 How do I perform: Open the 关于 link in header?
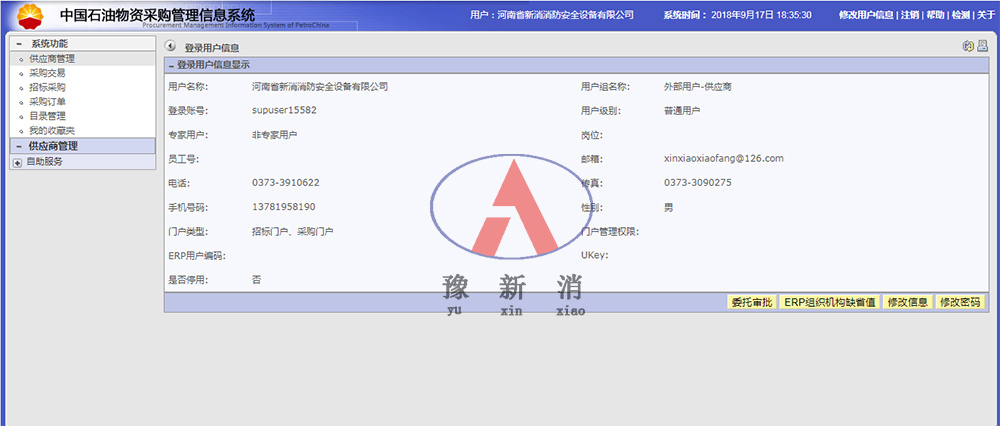986,15
